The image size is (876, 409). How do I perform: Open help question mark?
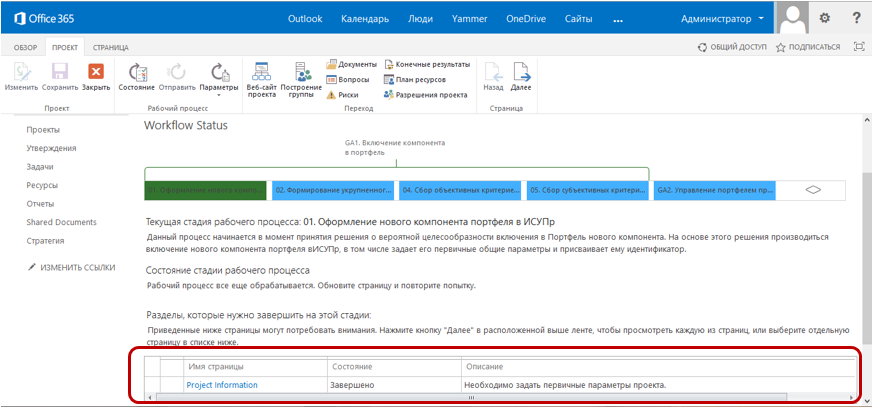(x=856, y=18)
